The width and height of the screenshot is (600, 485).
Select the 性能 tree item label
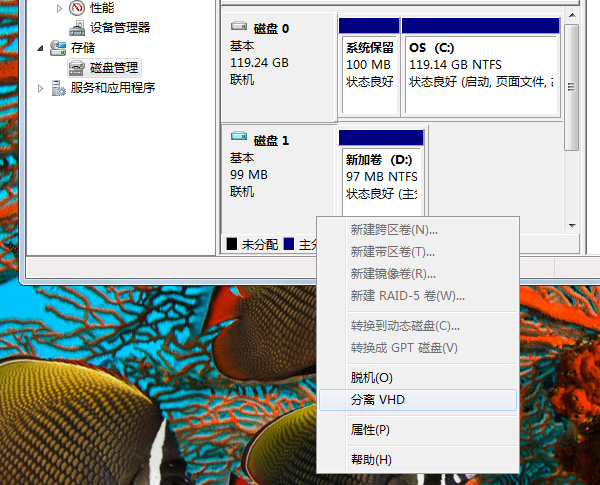pos(102,8)
